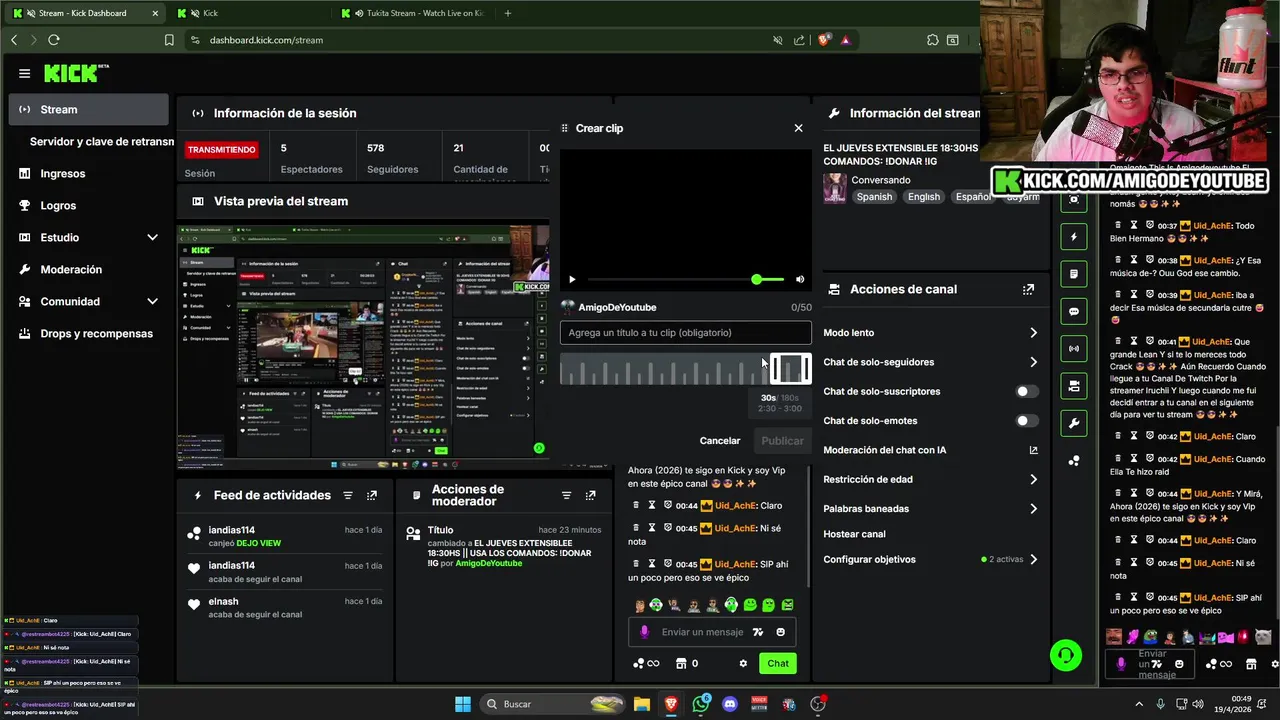This screenshot has width=1280, height=720.
Task: Bookmark the page in the address bar
Action: pyautogui.click(x=169, y=40)
